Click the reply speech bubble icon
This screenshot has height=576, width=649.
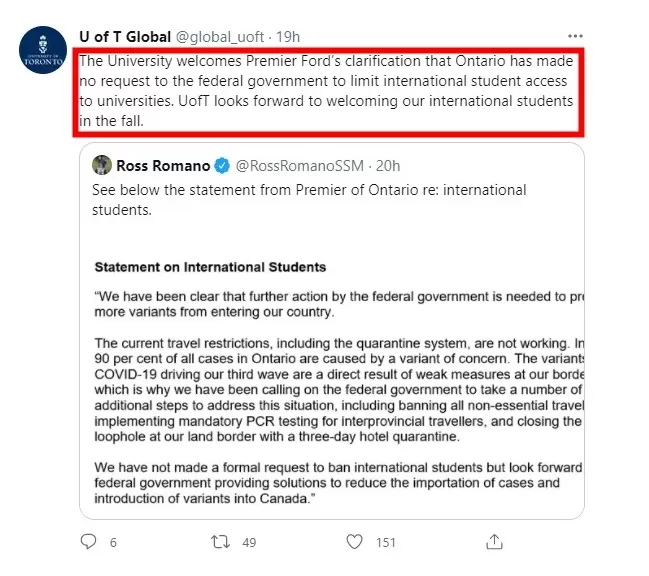pyautogui.click(x=88, y=542)
